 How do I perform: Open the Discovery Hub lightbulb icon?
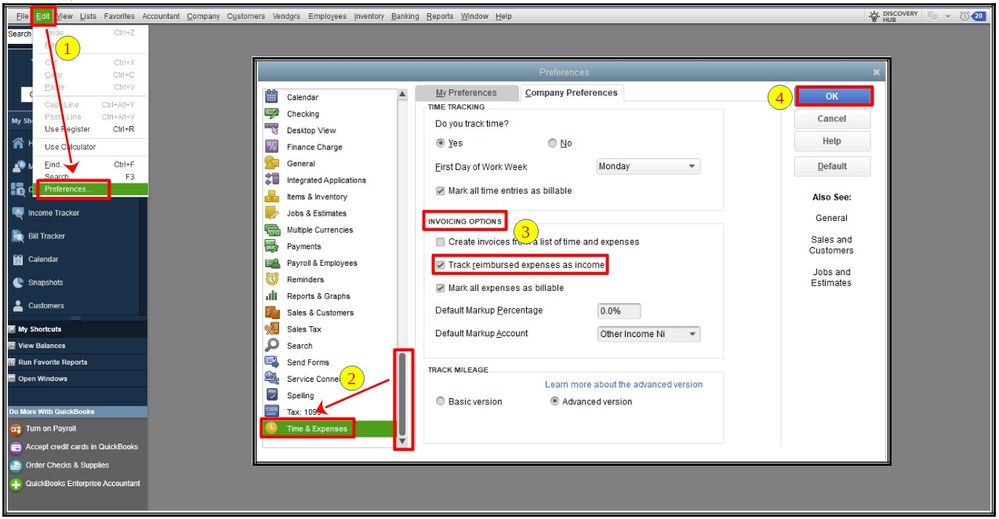874,16
